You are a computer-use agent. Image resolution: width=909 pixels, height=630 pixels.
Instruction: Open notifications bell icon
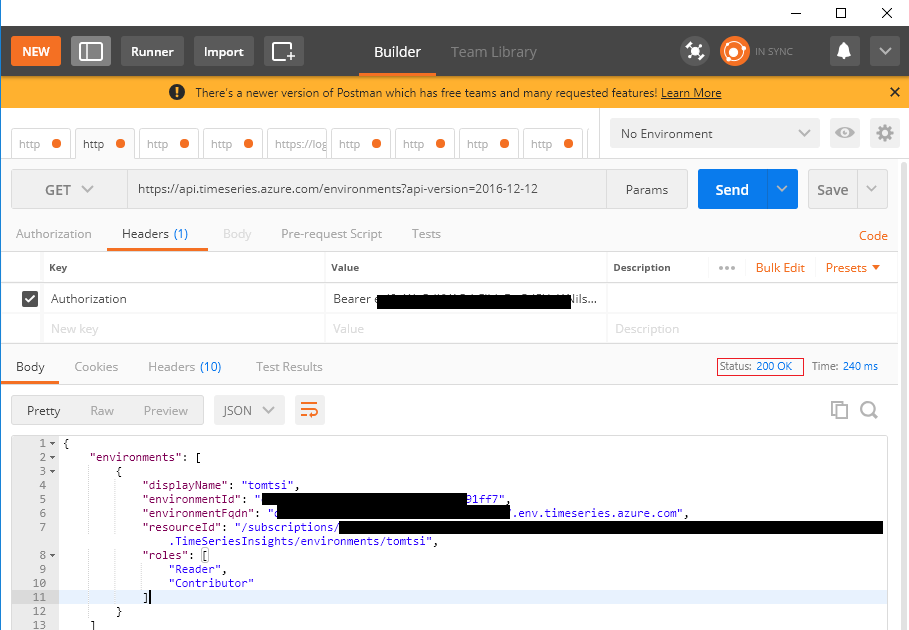(844, 52)
